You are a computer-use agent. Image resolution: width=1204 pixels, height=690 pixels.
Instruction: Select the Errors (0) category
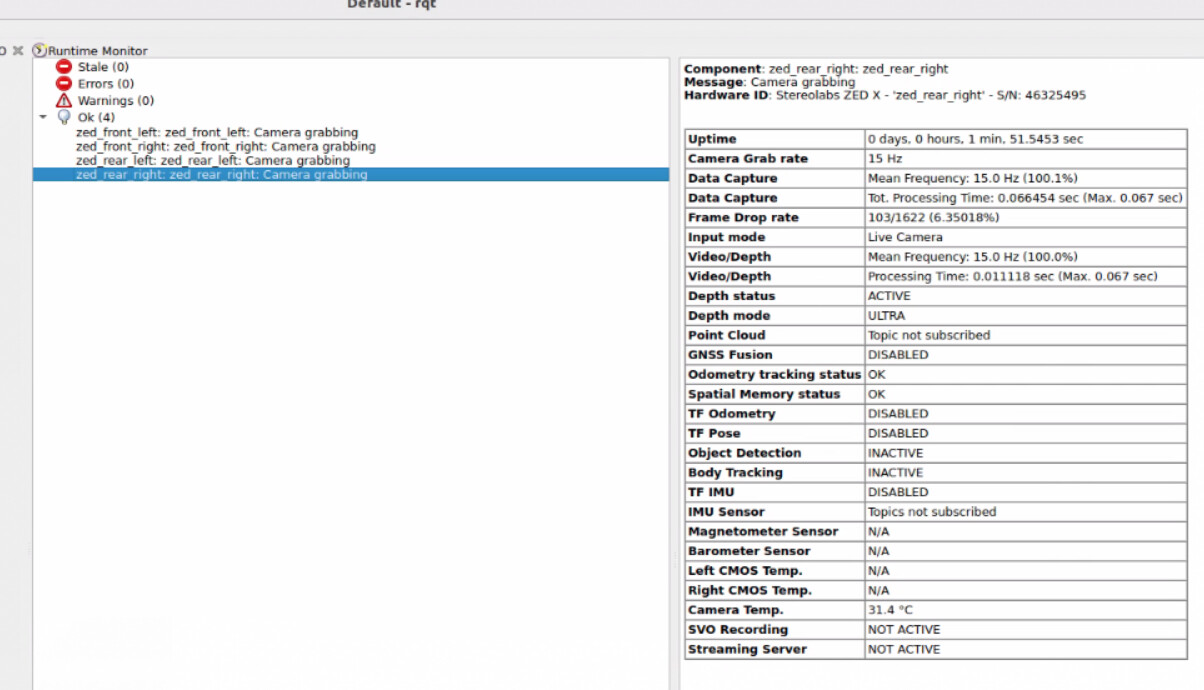click(105, 84)
